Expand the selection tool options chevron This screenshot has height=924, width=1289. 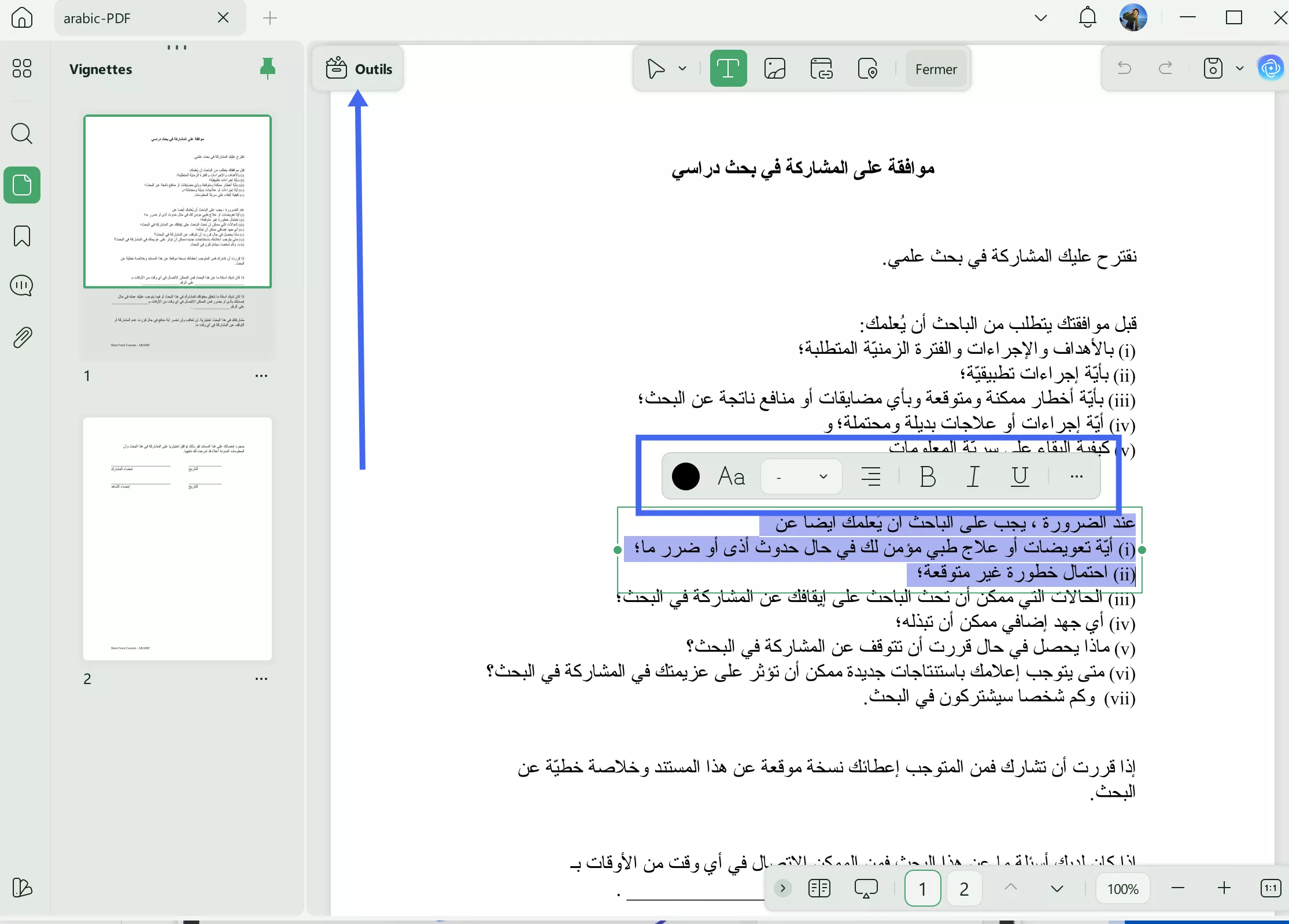(x=682, y=68)
